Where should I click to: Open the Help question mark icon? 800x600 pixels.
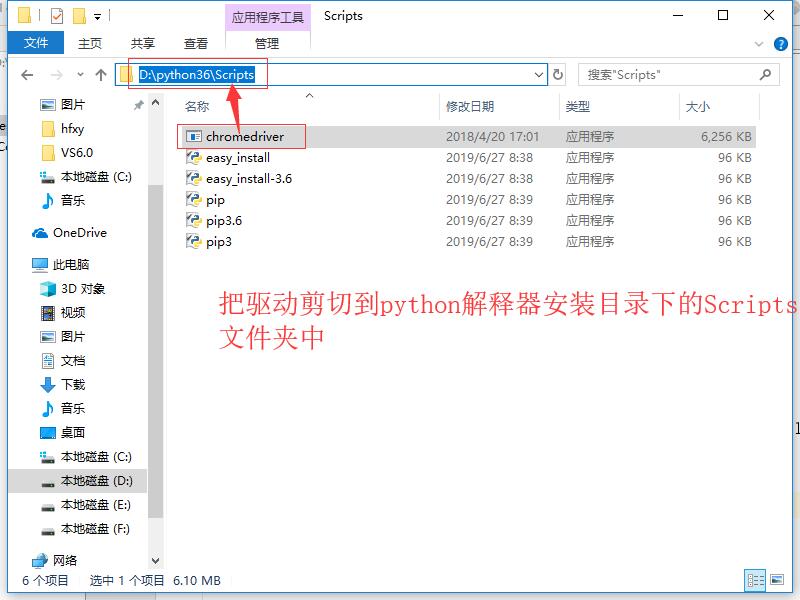[x=781, y=44]
